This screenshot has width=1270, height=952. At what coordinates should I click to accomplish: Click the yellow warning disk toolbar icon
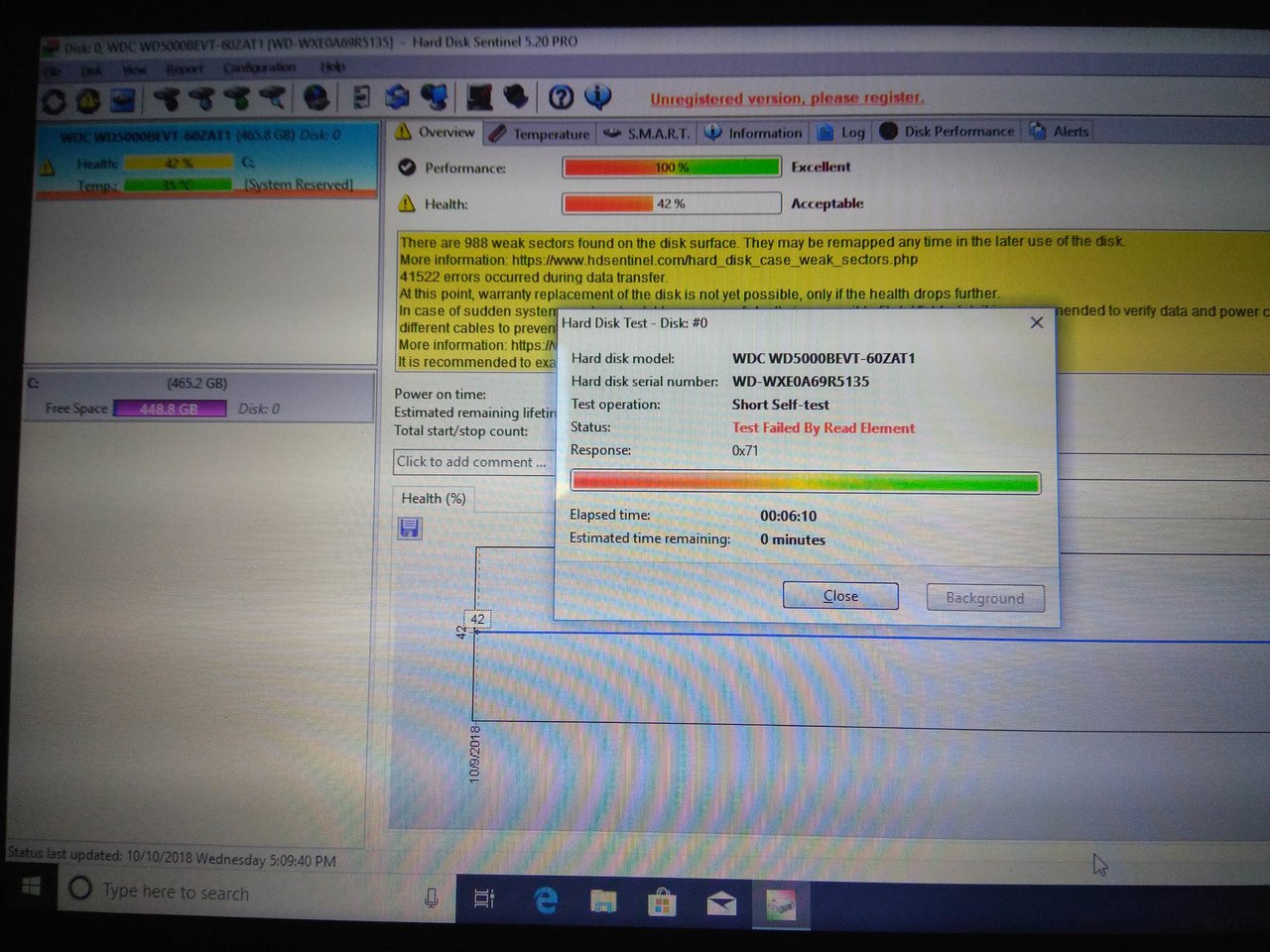[x=88, y=100]
